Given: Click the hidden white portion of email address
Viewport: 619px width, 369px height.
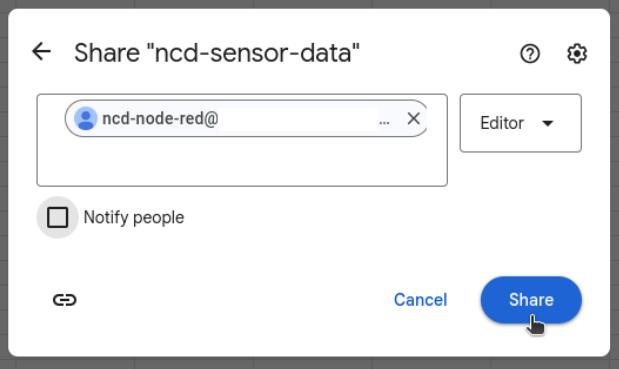Looking at the screenshot, I should [x=298, y=119].
